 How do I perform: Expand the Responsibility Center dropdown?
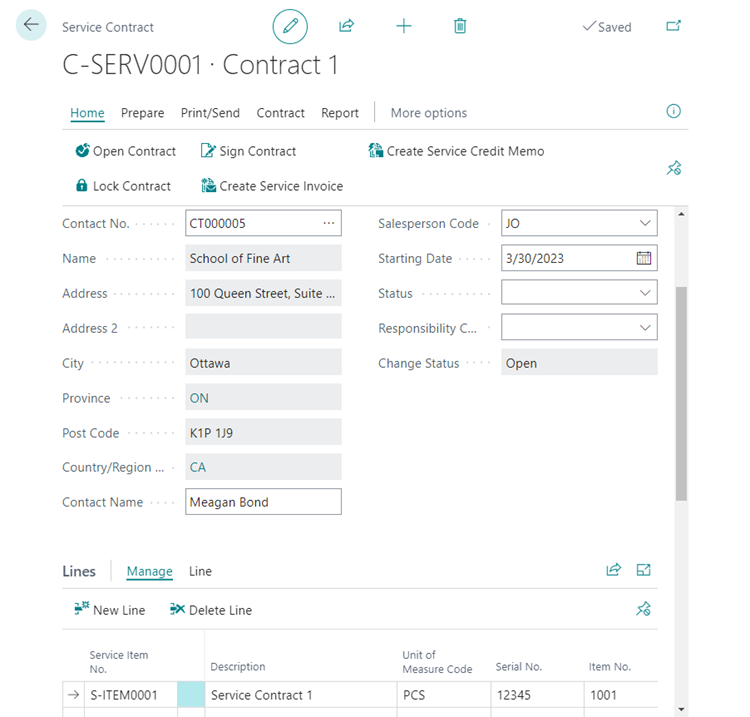(644, 328)
